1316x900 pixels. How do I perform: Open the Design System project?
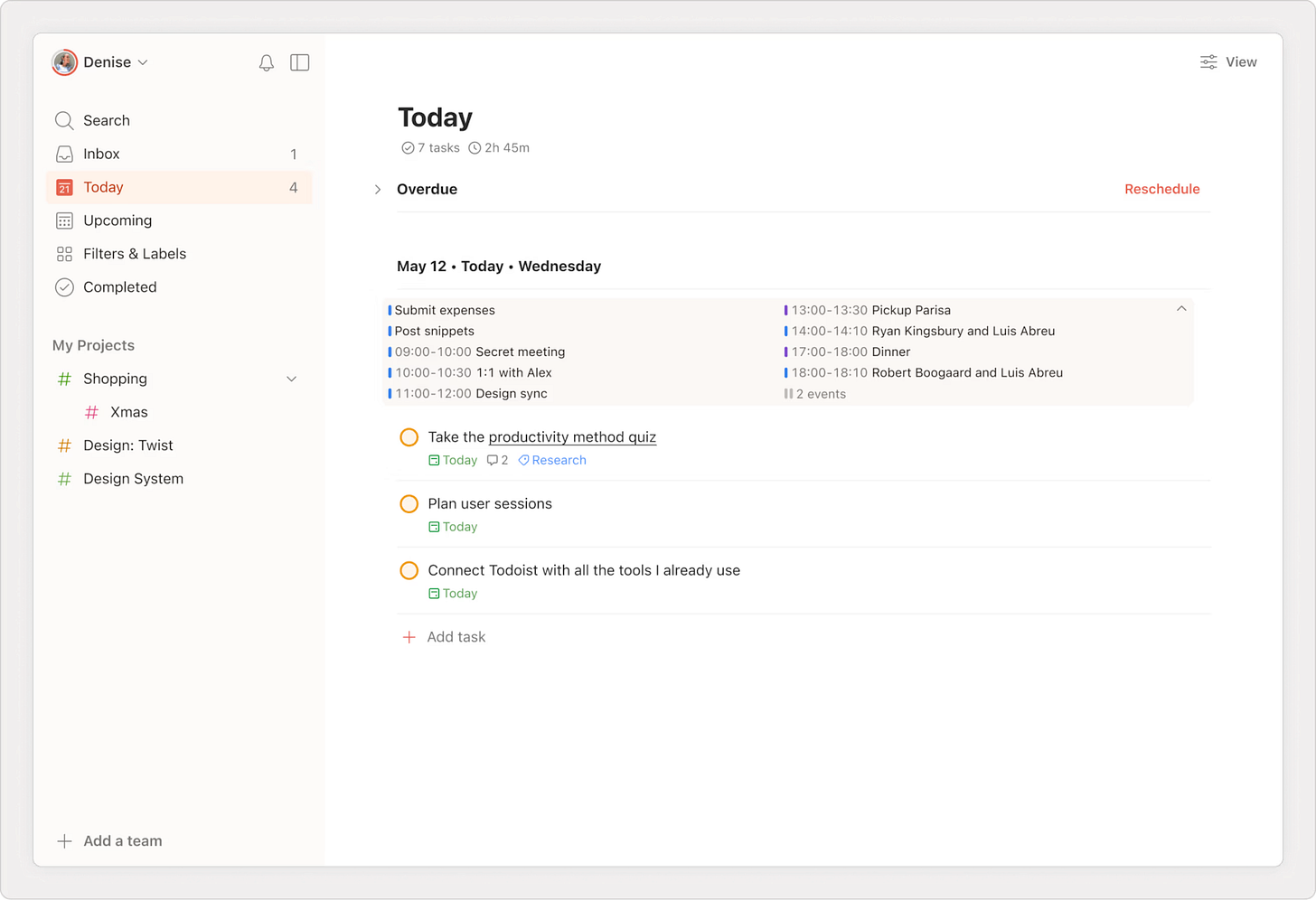click(x=133, y=478)
